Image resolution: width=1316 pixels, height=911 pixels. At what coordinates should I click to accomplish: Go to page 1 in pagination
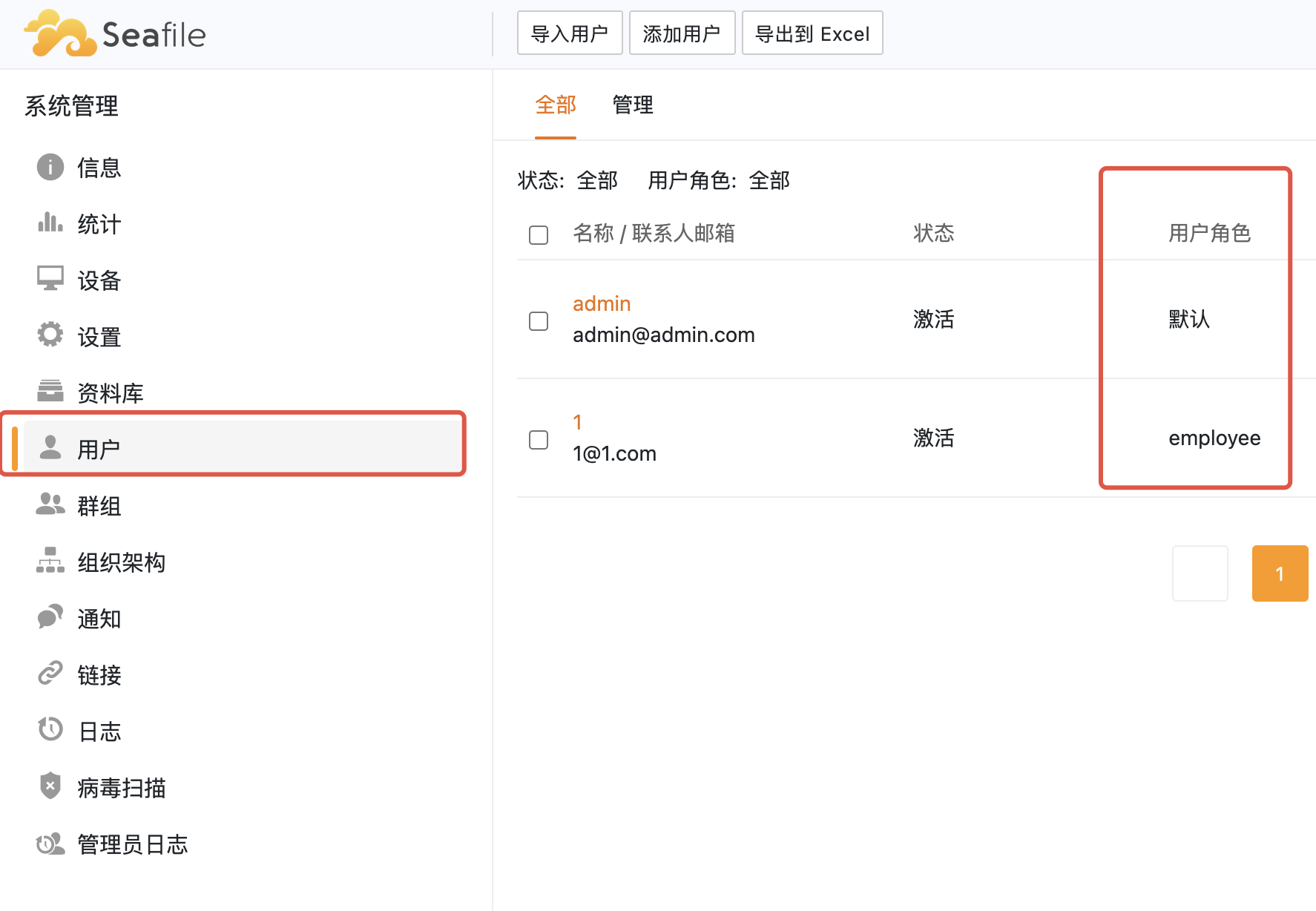[1280, 573]
